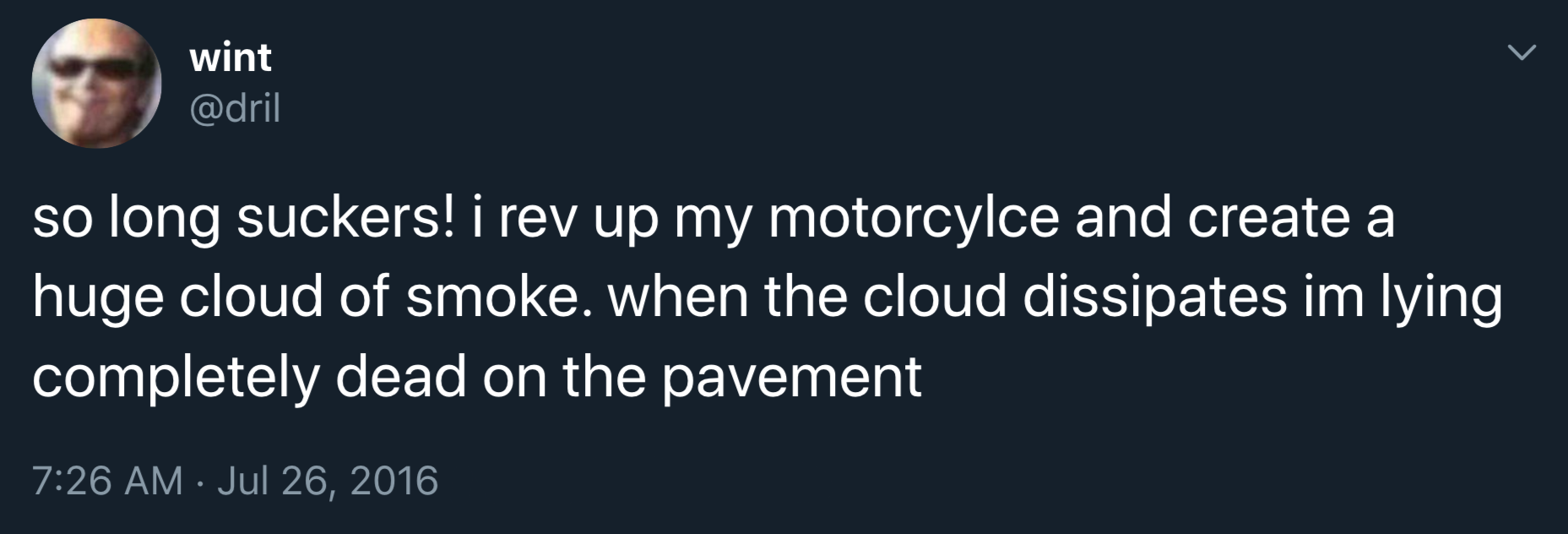Click the words huge cloud
Viewport: 1568px width, 534px height.
click(x=178, y=297)
